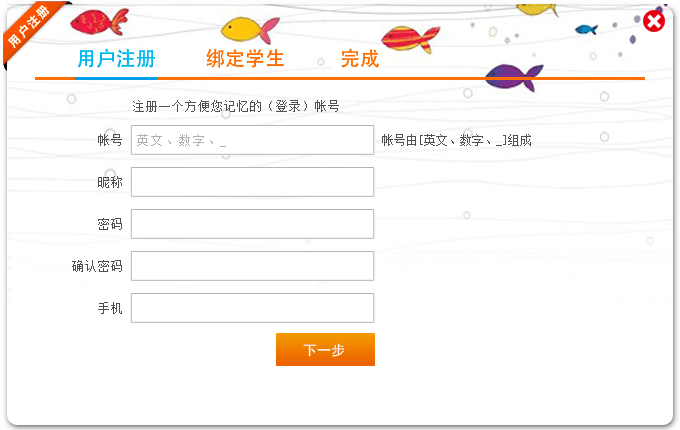
Task: Click the red fish beside the corner ribbon
Action: (x=98, y=20)
